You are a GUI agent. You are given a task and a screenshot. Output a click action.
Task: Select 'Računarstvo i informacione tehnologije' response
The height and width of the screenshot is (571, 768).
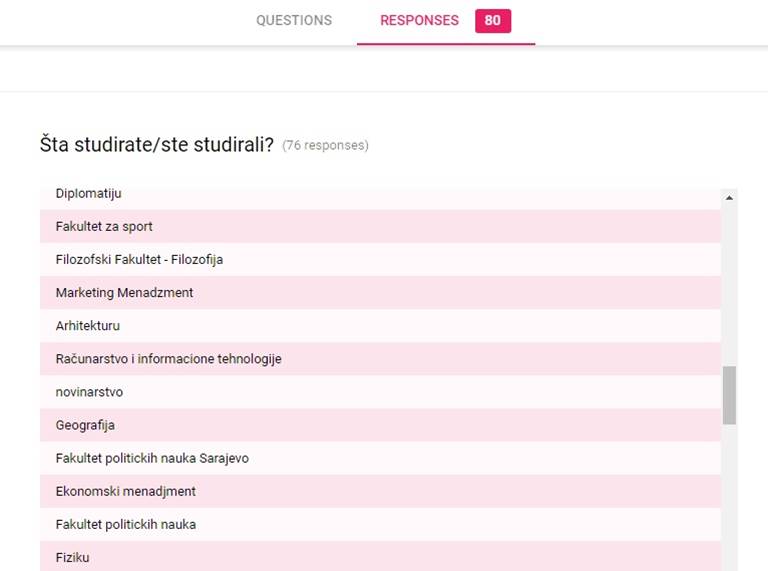[168, 359]
